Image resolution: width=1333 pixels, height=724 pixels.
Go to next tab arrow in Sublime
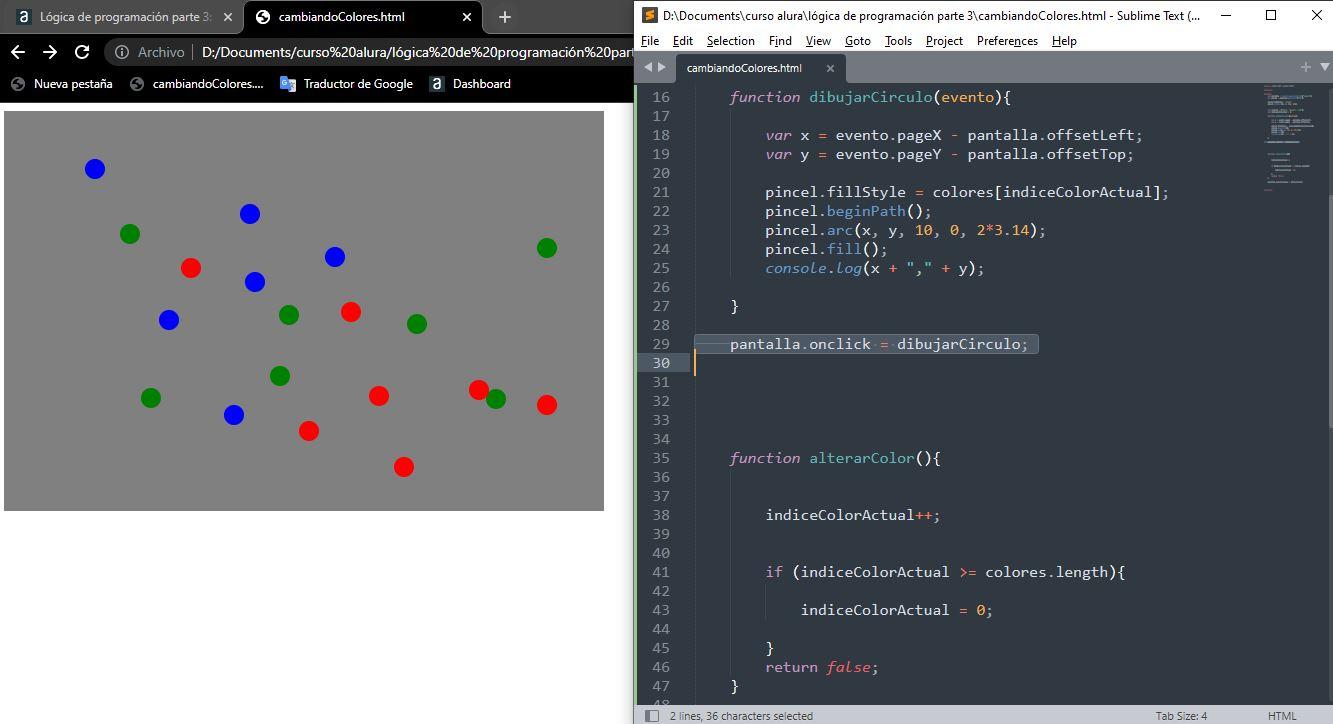(662, 67)
